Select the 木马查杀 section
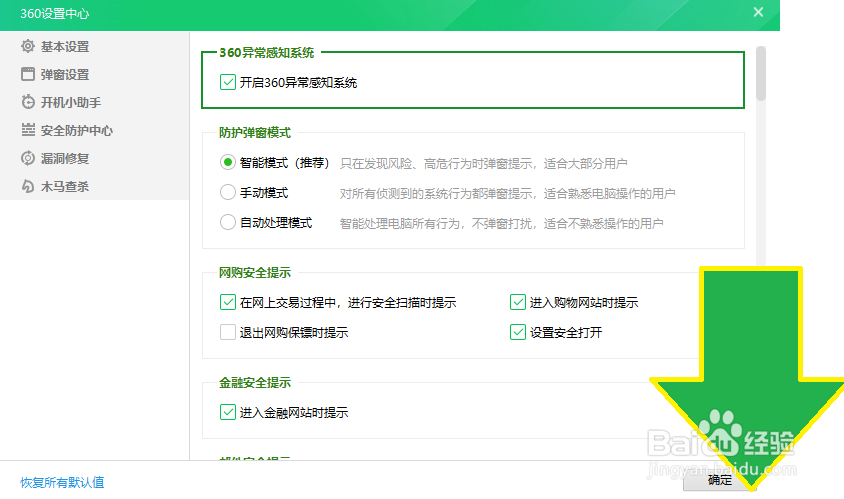The image size is (844, 499). pyautogui.click(x=65, y=187)
